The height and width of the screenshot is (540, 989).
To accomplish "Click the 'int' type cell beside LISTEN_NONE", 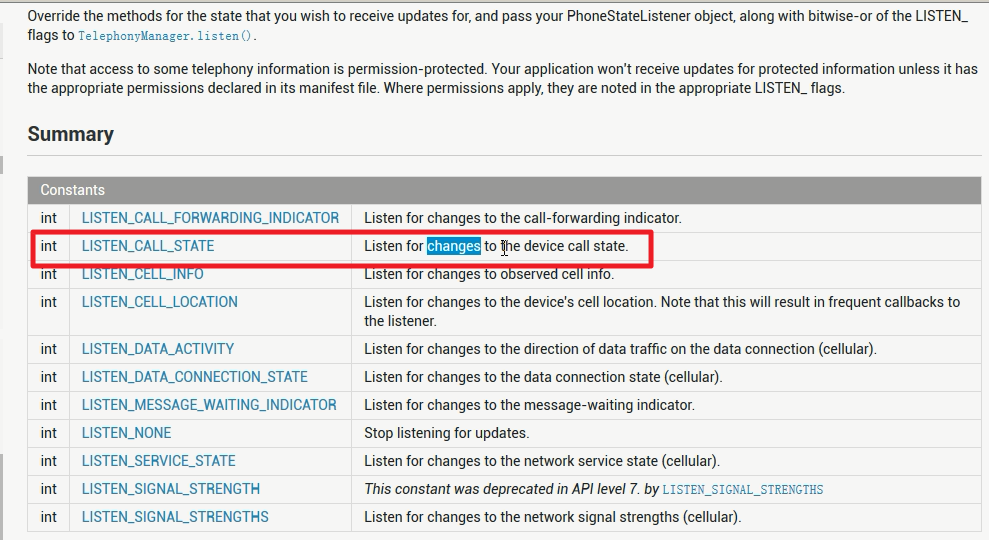I will click(x=49, y=433).
